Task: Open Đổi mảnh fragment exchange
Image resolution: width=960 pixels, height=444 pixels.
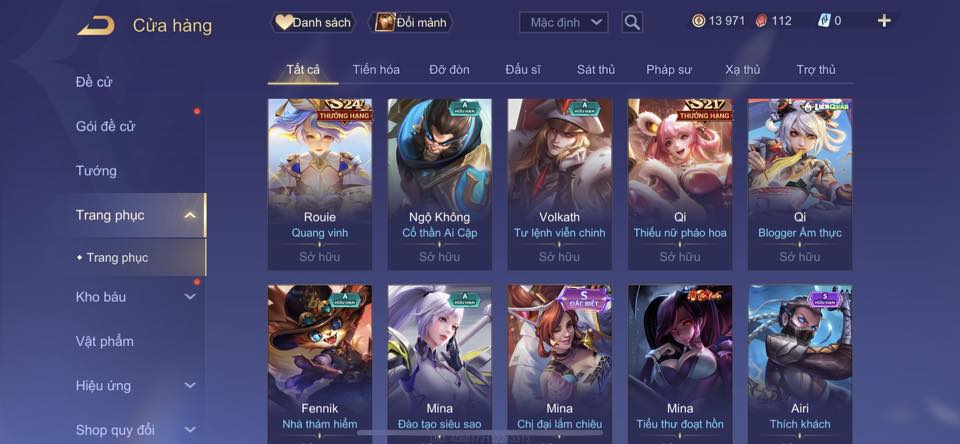Action: tap(413, 23)
